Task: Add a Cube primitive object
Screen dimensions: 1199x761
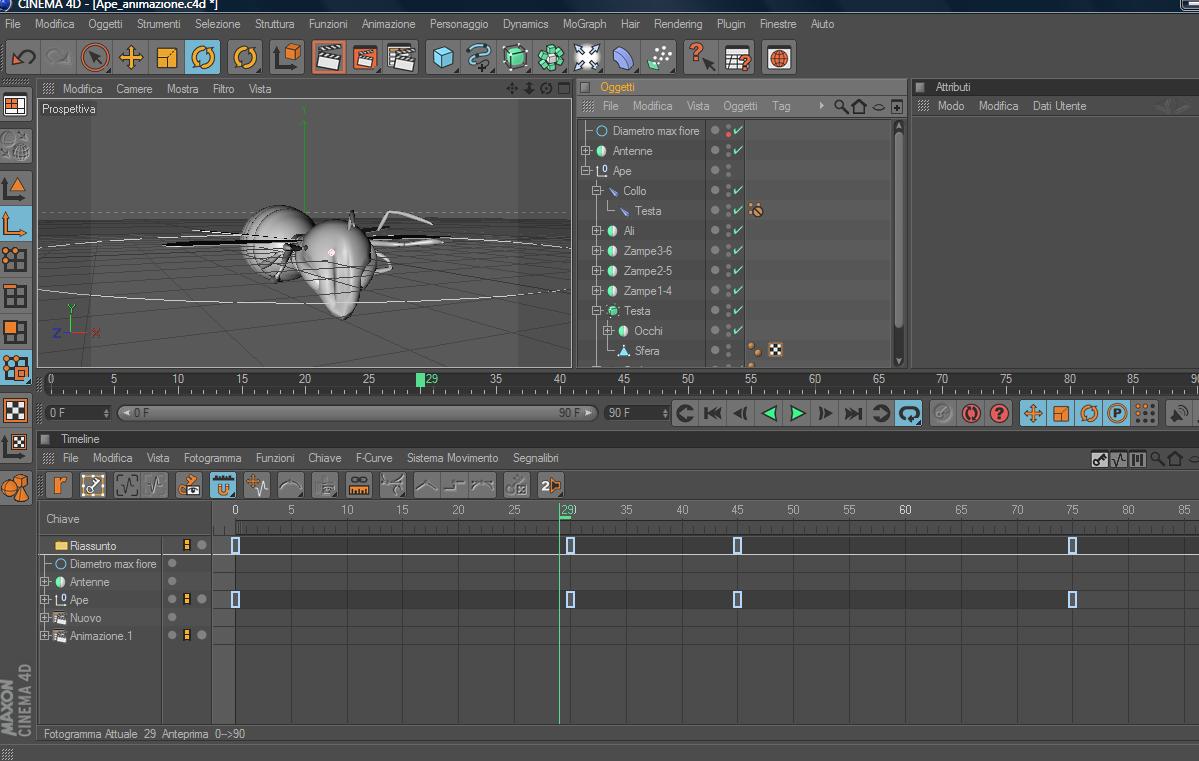Action: (443, 58)
